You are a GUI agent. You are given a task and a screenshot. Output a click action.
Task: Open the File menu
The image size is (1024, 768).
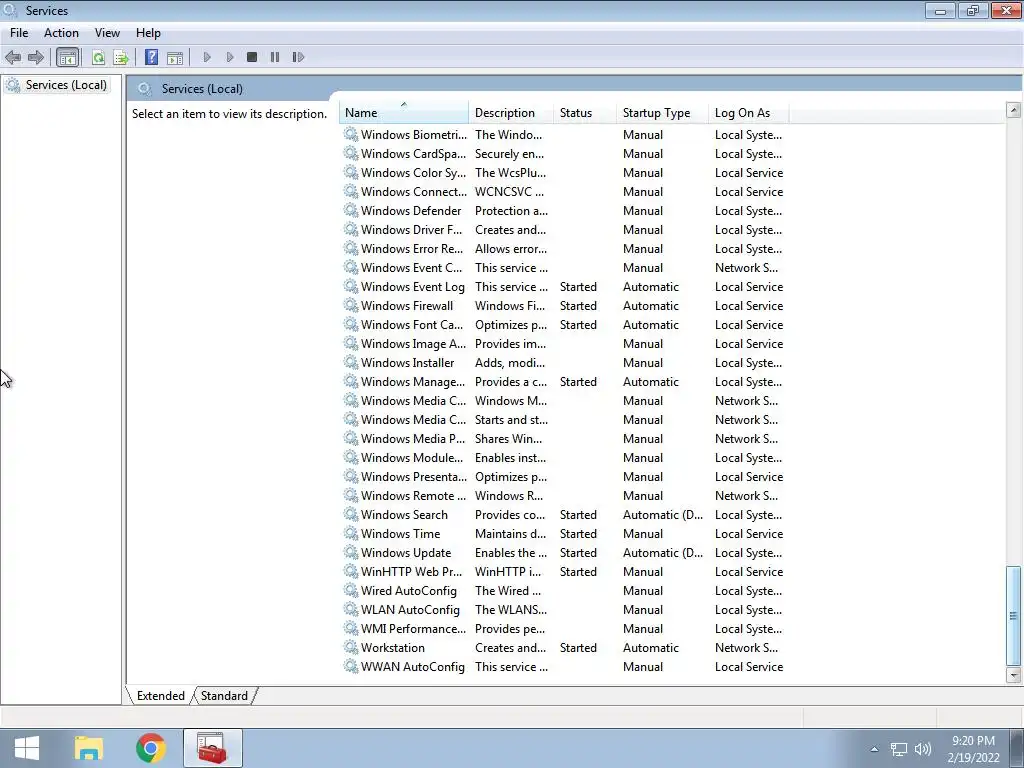click(19, 33)
